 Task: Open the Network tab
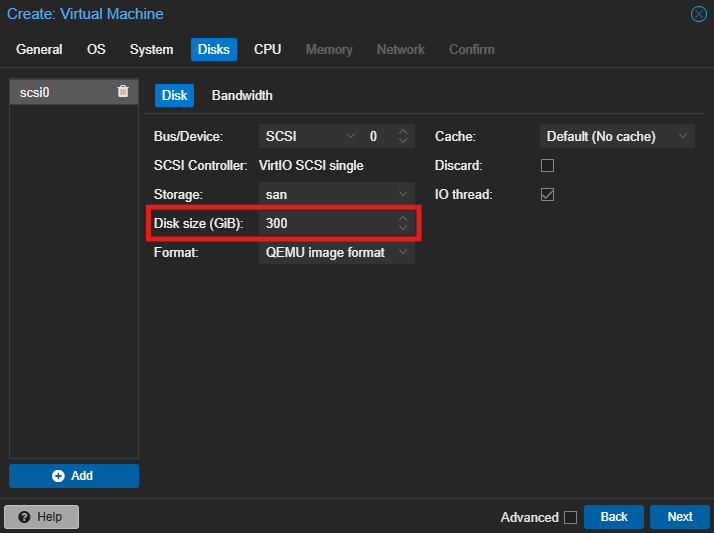pyautogui.click(x=400, y=50)
